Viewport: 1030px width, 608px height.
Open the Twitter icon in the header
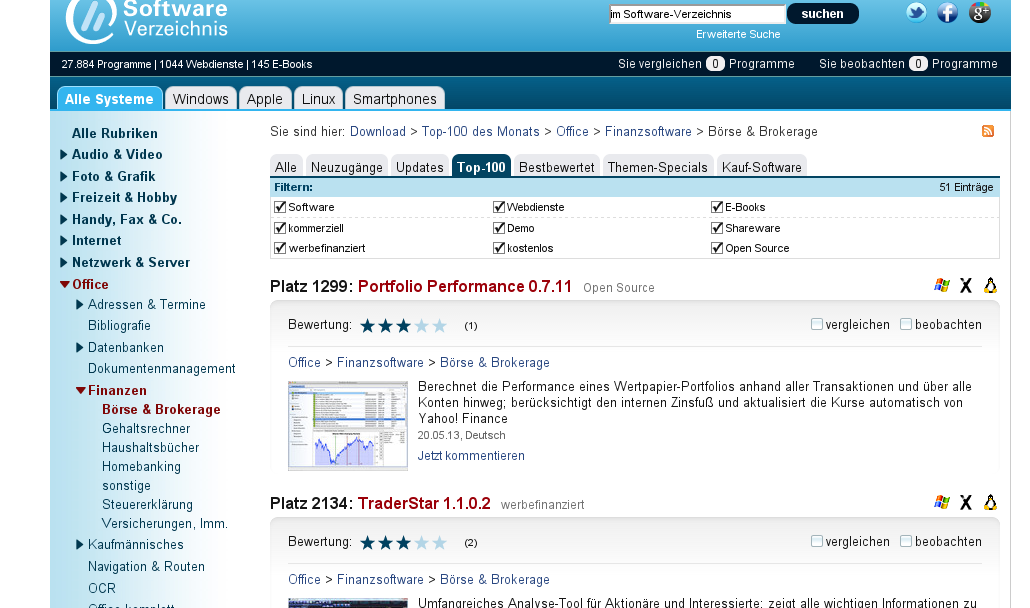pos(916,12)
